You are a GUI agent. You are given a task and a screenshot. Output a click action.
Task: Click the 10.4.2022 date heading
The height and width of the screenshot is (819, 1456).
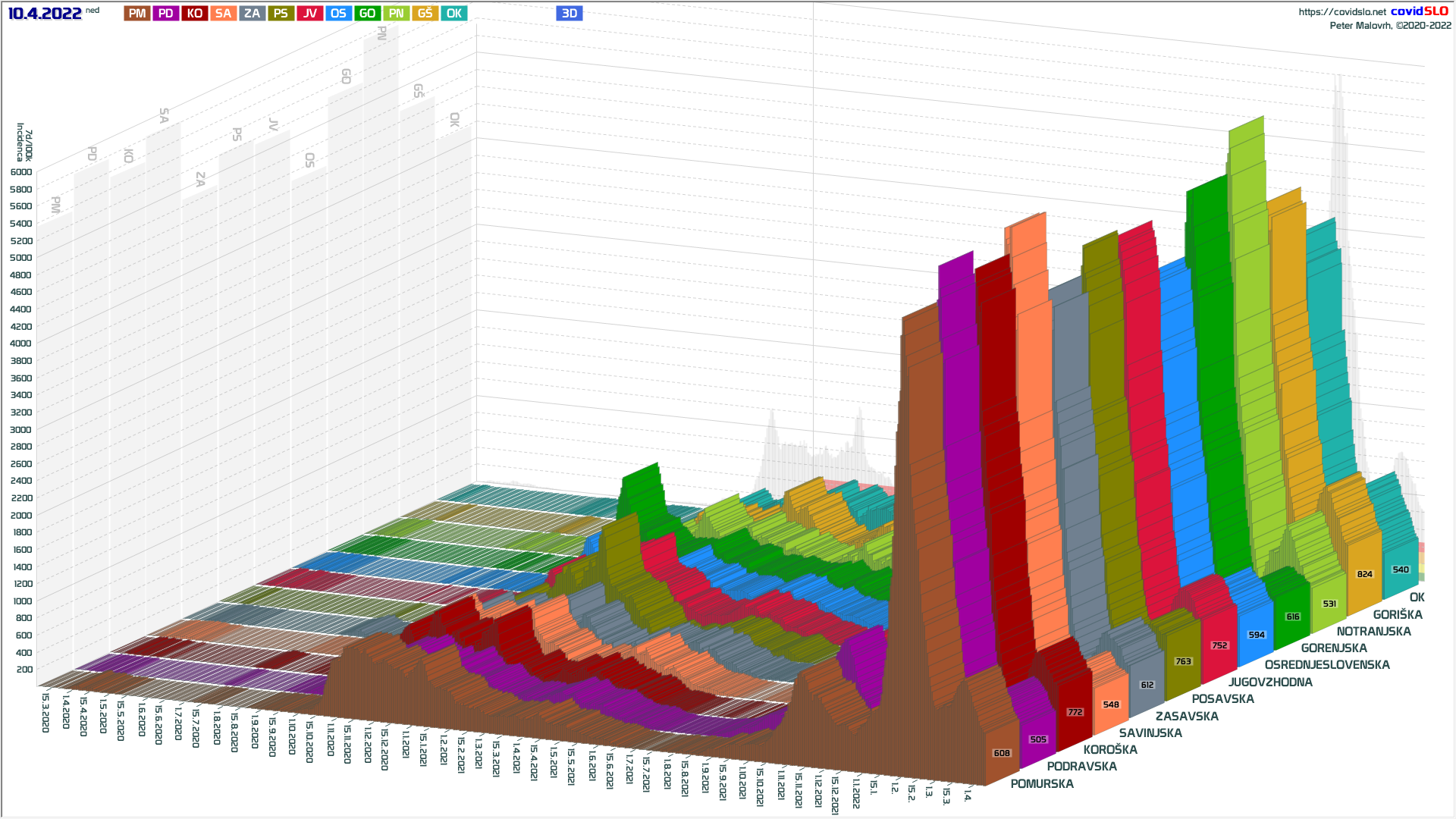(45, 14)
